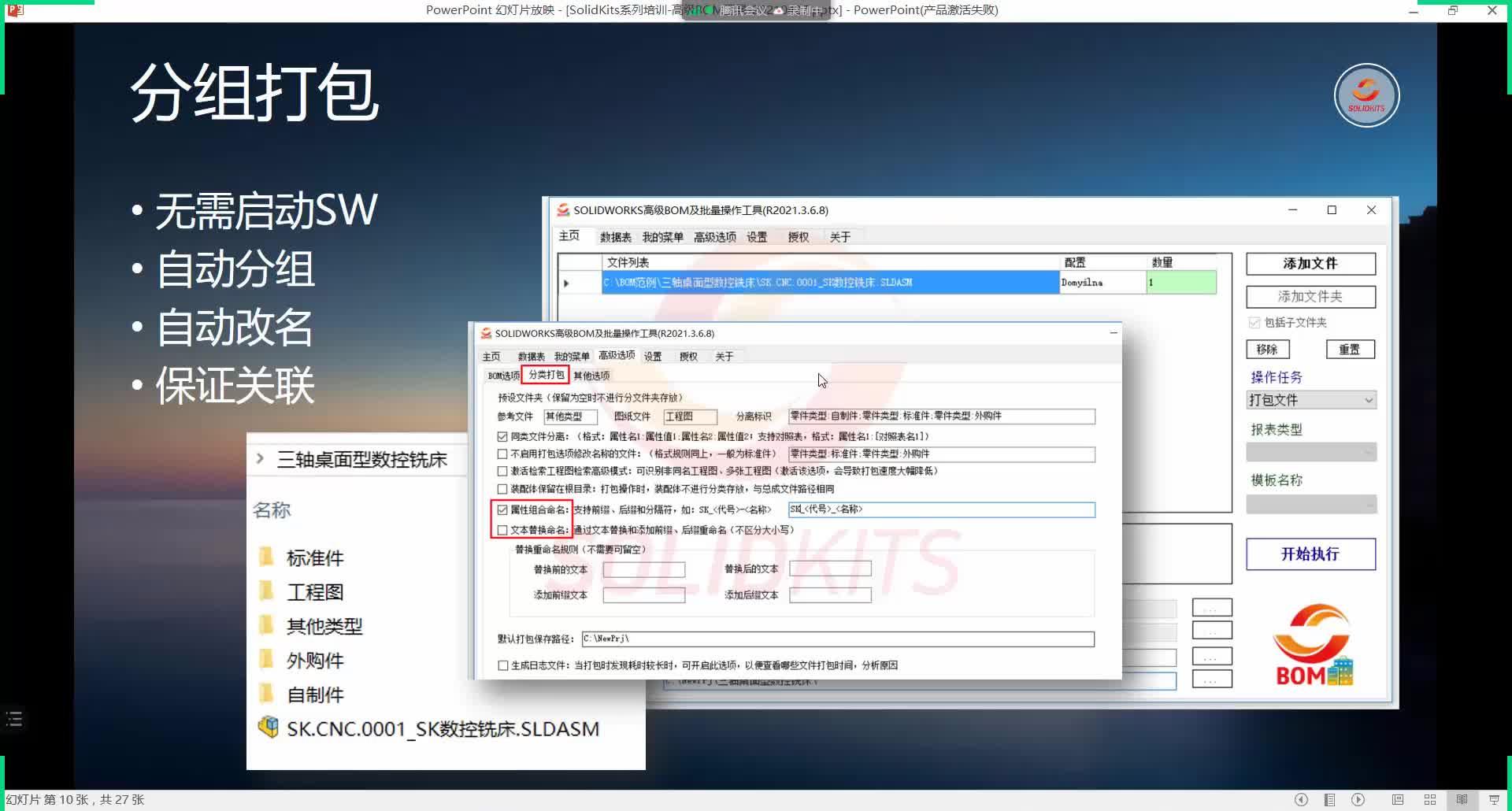Open the 操作任务 dropdown showing 打包文件
Viewport: 1512px width, 811px height.
coord(1310,400)
